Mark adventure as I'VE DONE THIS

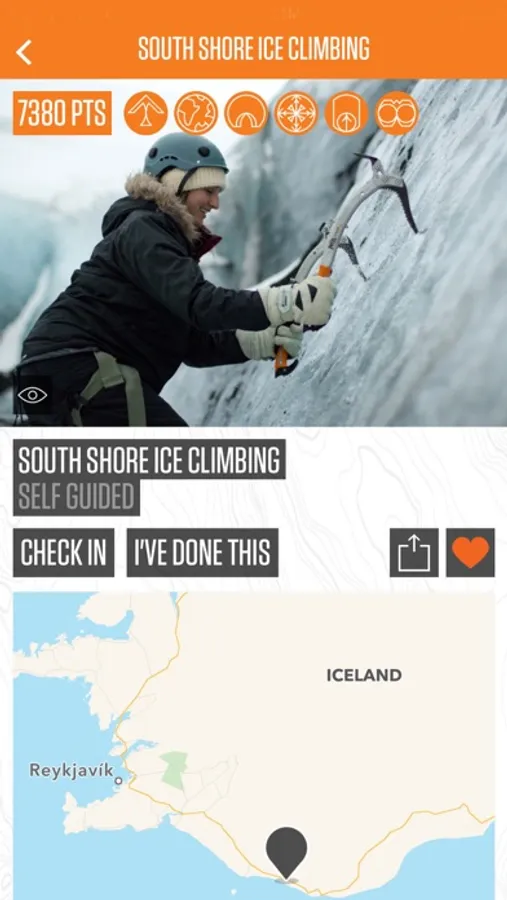(x=202, y=553)
